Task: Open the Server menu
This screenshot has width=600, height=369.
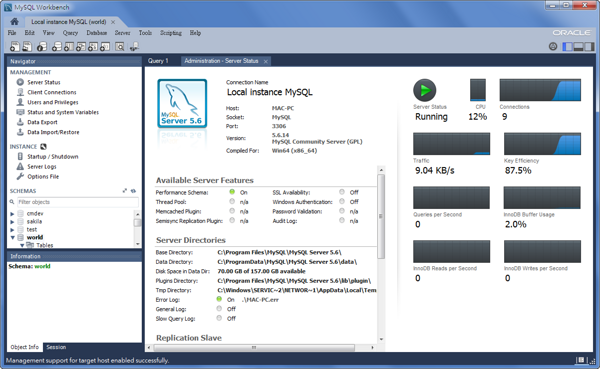Action: tap(122, 33)
